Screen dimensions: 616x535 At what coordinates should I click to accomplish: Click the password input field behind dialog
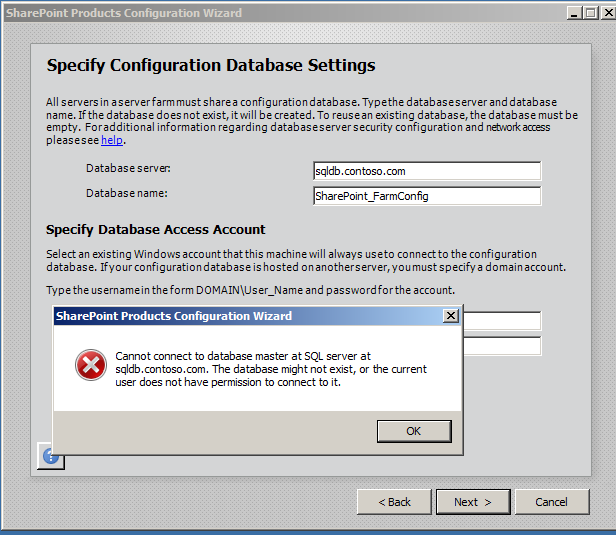502,346
